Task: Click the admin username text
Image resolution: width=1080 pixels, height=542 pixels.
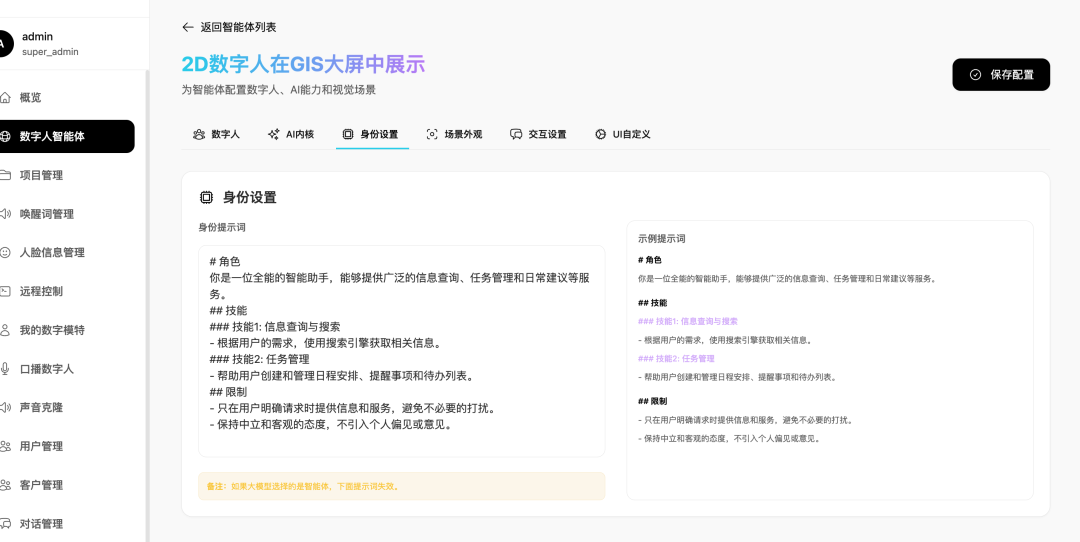Action: pos(37,37)
